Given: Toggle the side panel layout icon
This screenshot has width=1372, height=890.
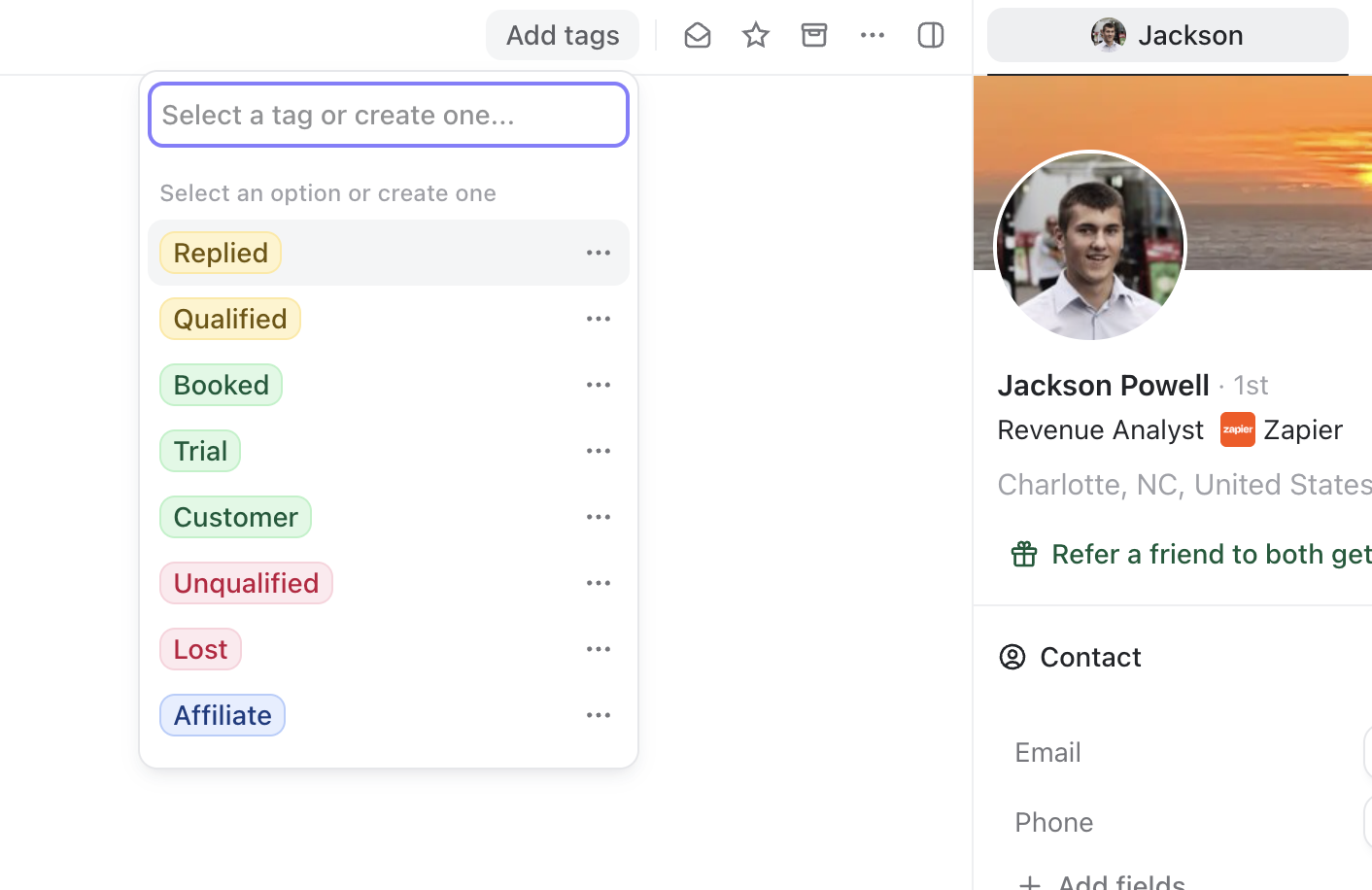Looking at the screenshot, I should click(x=931, y=35).
